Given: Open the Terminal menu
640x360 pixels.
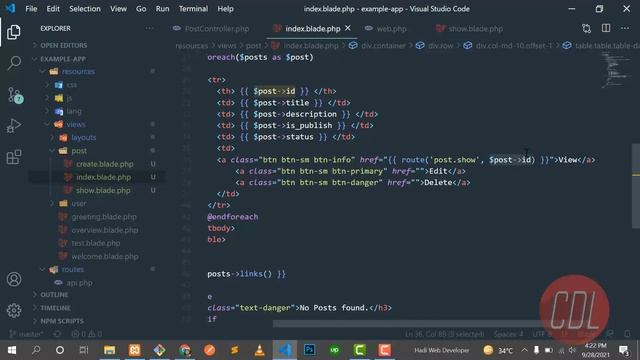Looking at the screenshot, I should point(193,9).
